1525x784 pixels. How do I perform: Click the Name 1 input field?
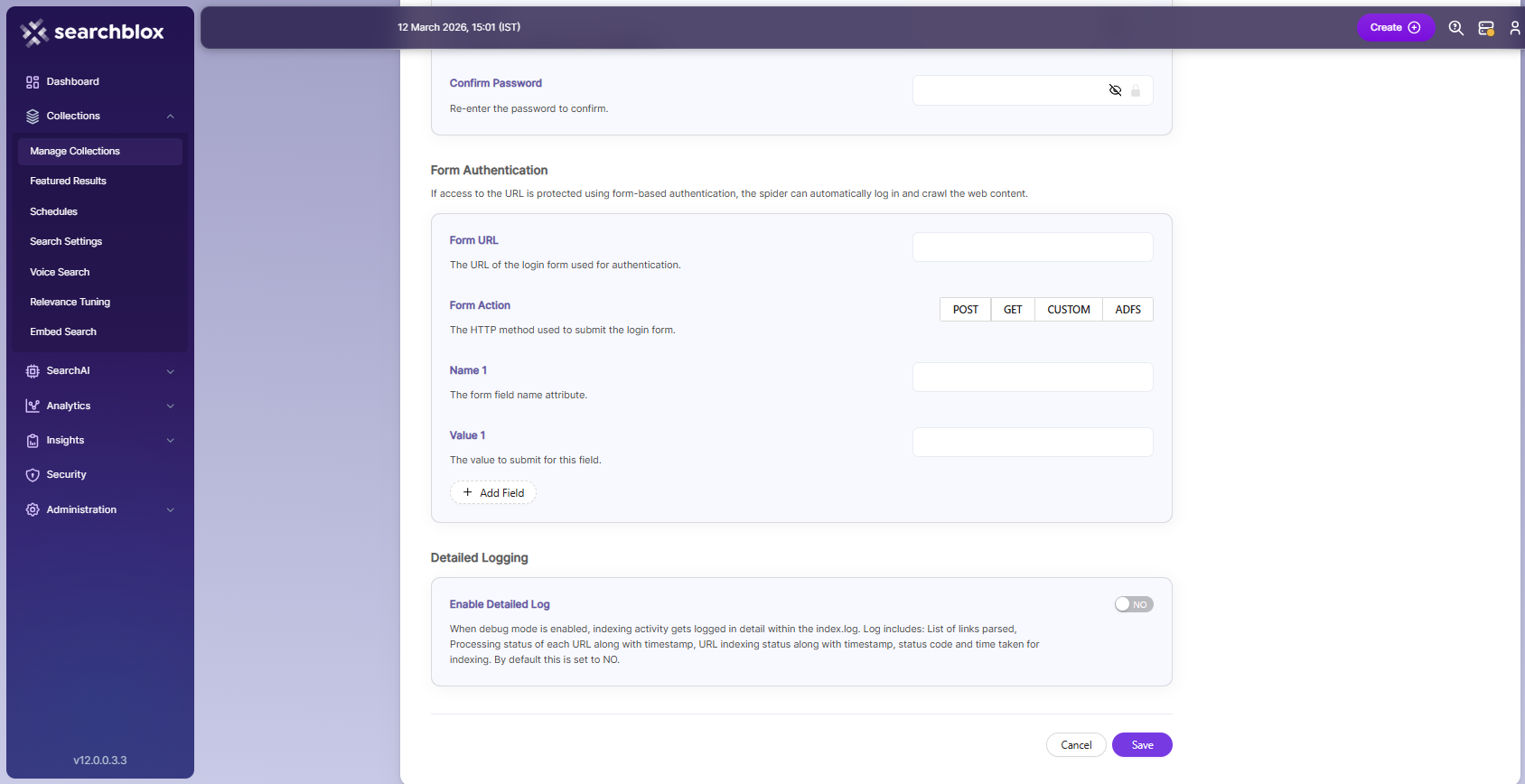tap(1033, 378)
